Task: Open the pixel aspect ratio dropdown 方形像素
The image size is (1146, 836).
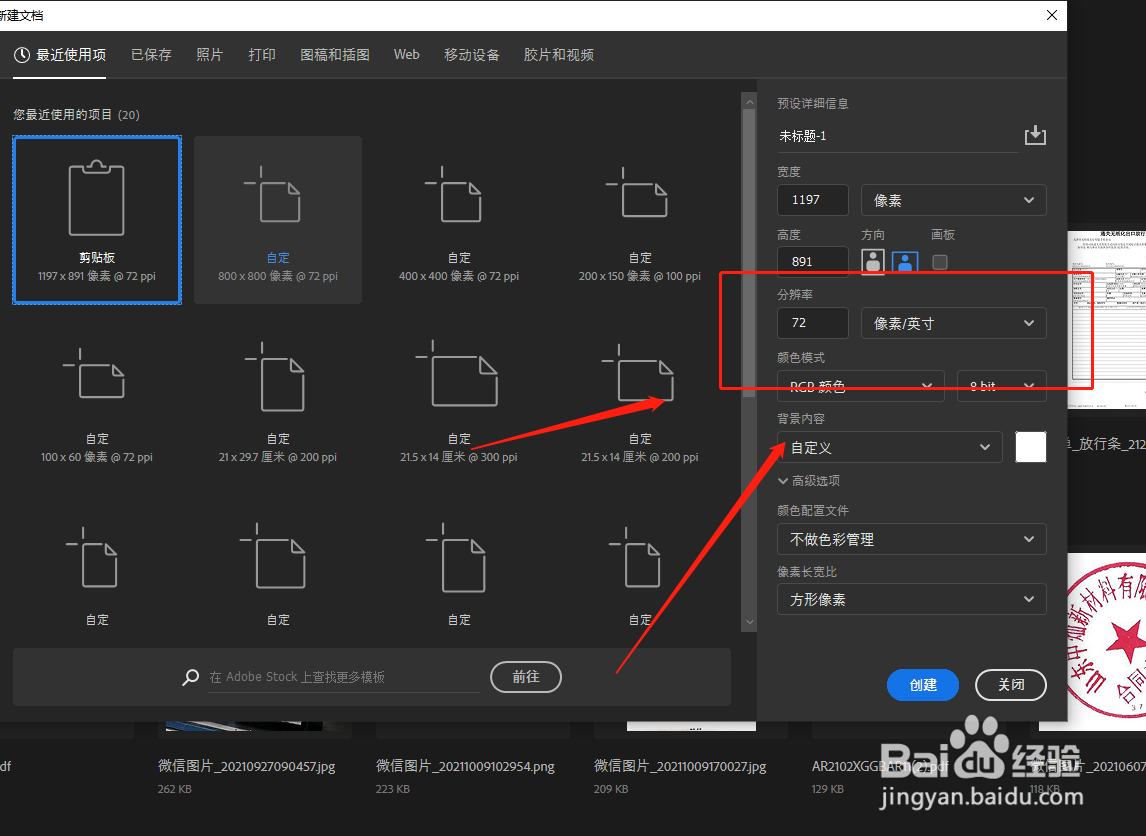Action: tap(911, 599)
